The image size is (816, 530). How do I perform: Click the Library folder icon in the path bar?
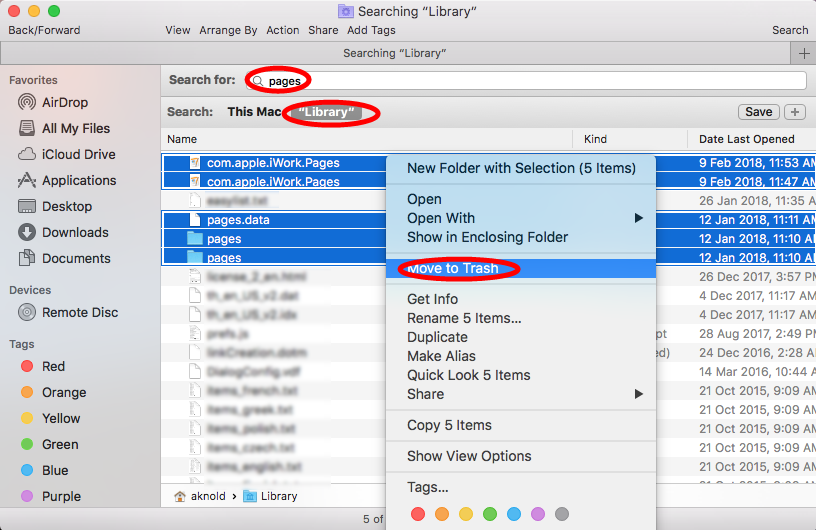(250, 496)
